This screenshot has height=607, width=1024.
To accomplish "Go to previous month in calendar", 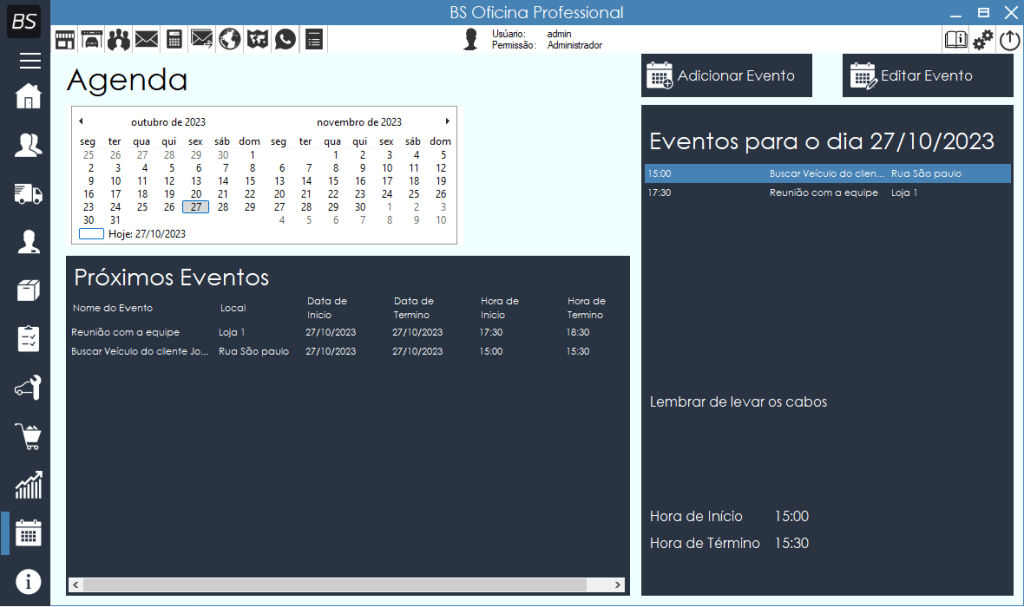I will click(x=81, y=121).
